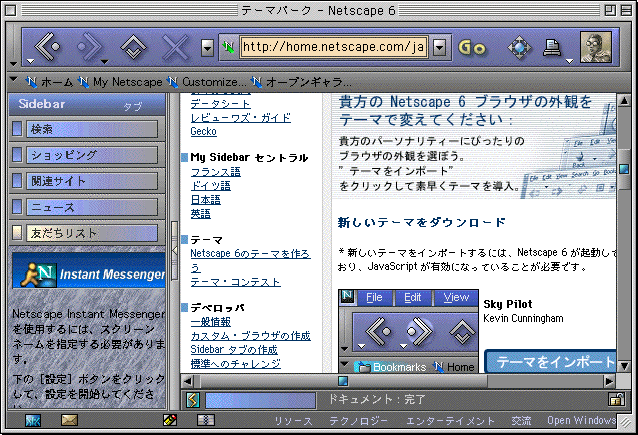Click the horizontal scrollbar right arrow

609,381
